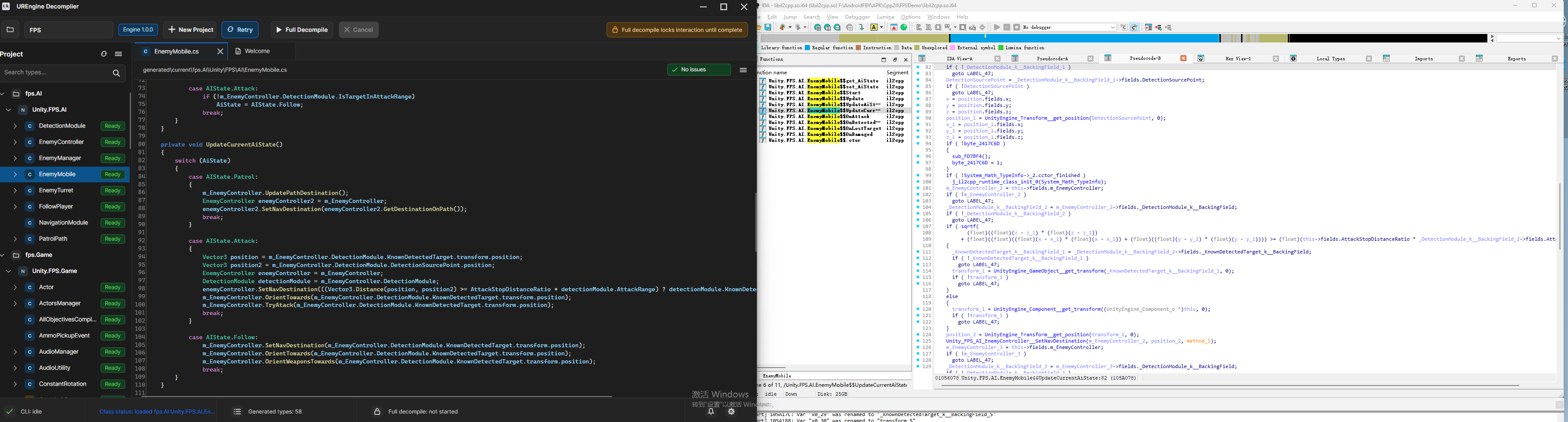Click the New Project button

tap(191, 30)
